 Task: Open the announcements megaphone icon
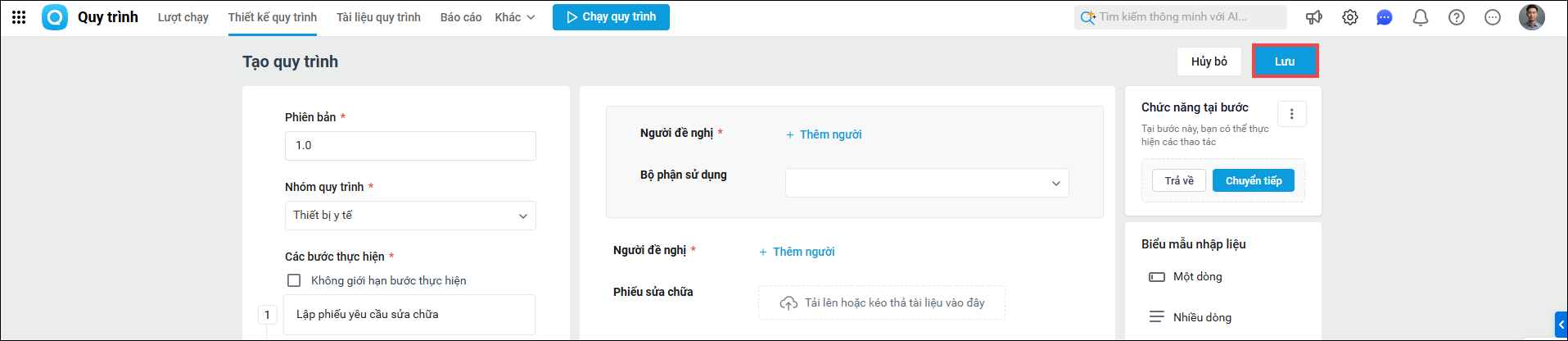click(x=1313, y=17)
